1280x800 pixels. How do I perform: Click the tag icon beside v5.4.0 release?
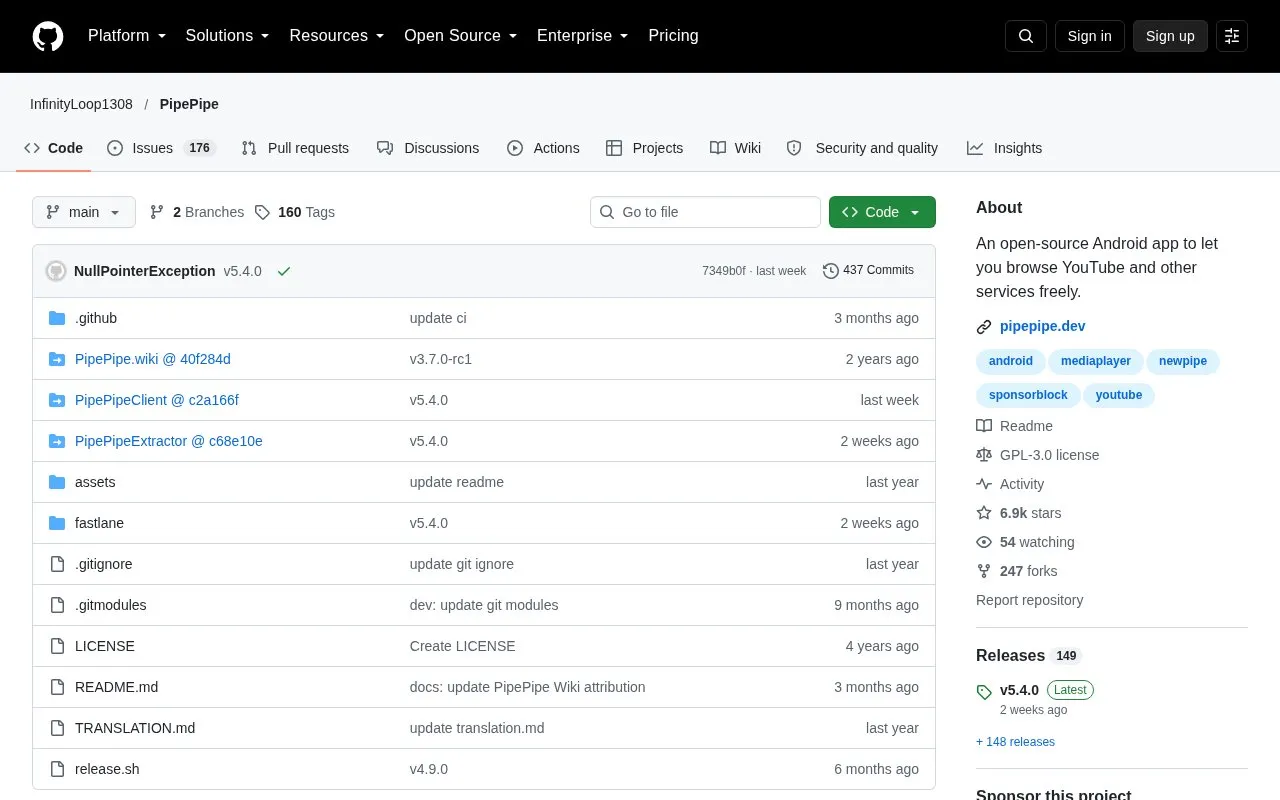(984, 692)
